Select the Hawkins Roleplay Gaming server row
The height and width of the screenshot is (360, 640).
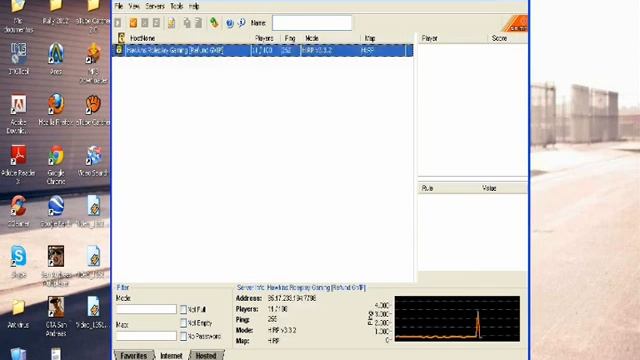point(262,50)
